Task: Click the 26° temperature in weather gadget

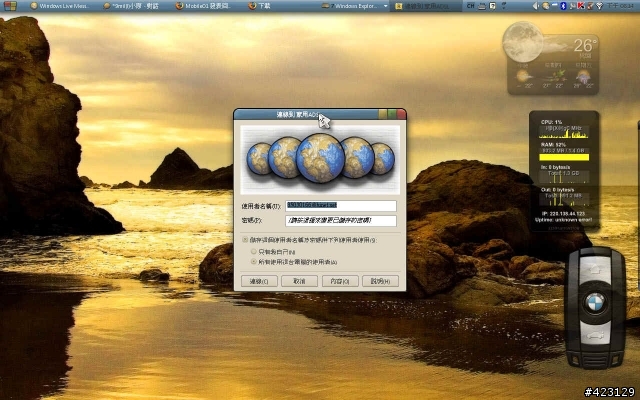Action: pos(585,45)
